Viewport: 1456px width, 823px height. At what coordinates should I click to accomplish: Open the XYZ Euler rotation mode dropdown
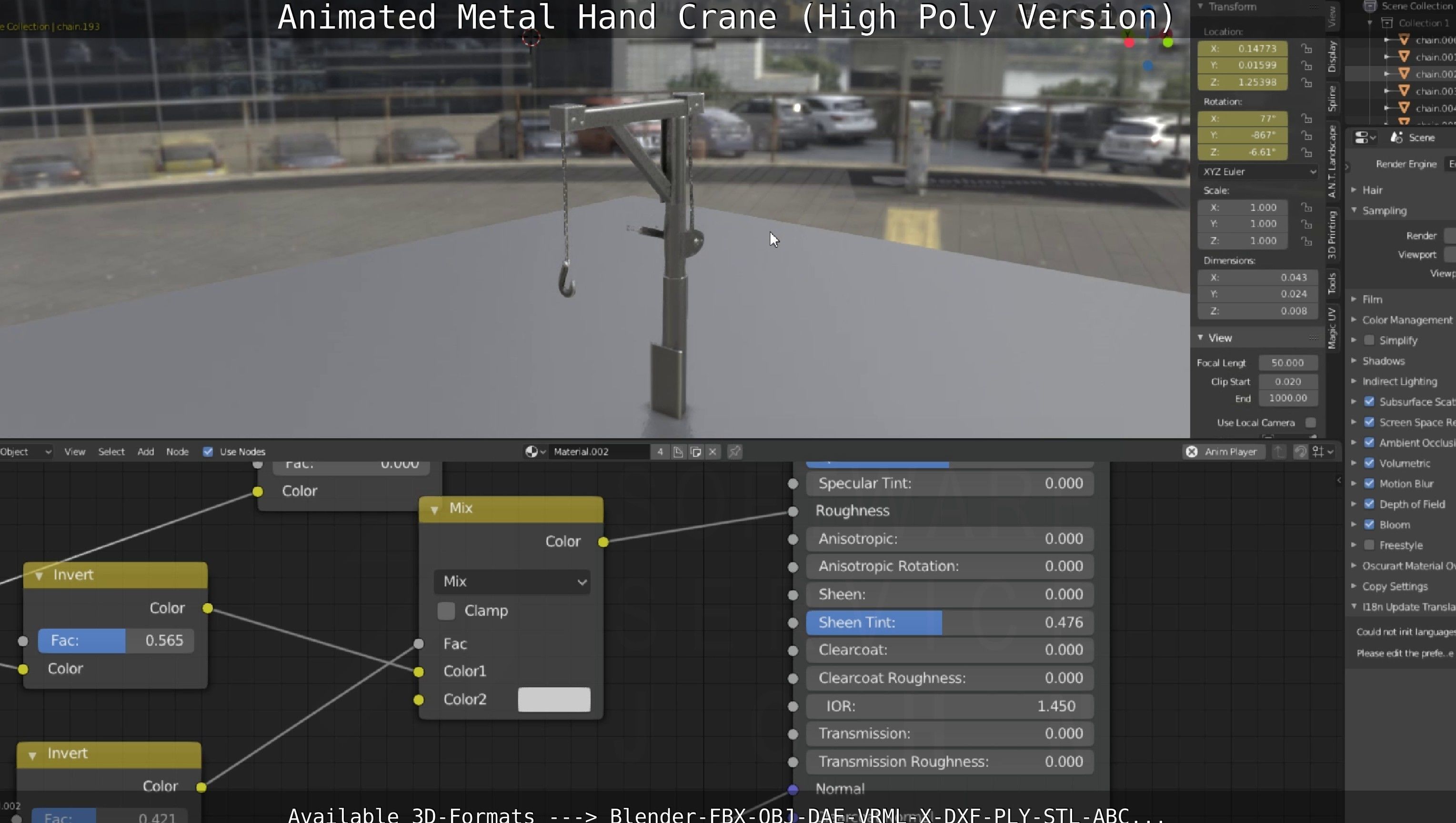click(x=1257, y=171)
